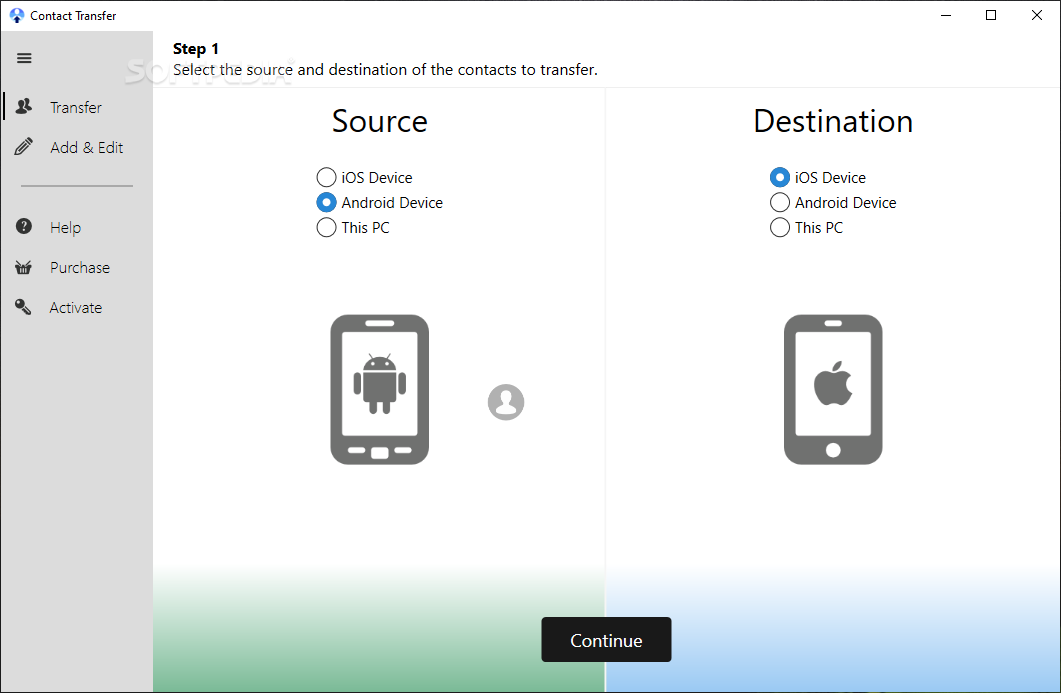Click the Step 1 title text
Screen dimensions: 1061x693
tap(196, 49)
